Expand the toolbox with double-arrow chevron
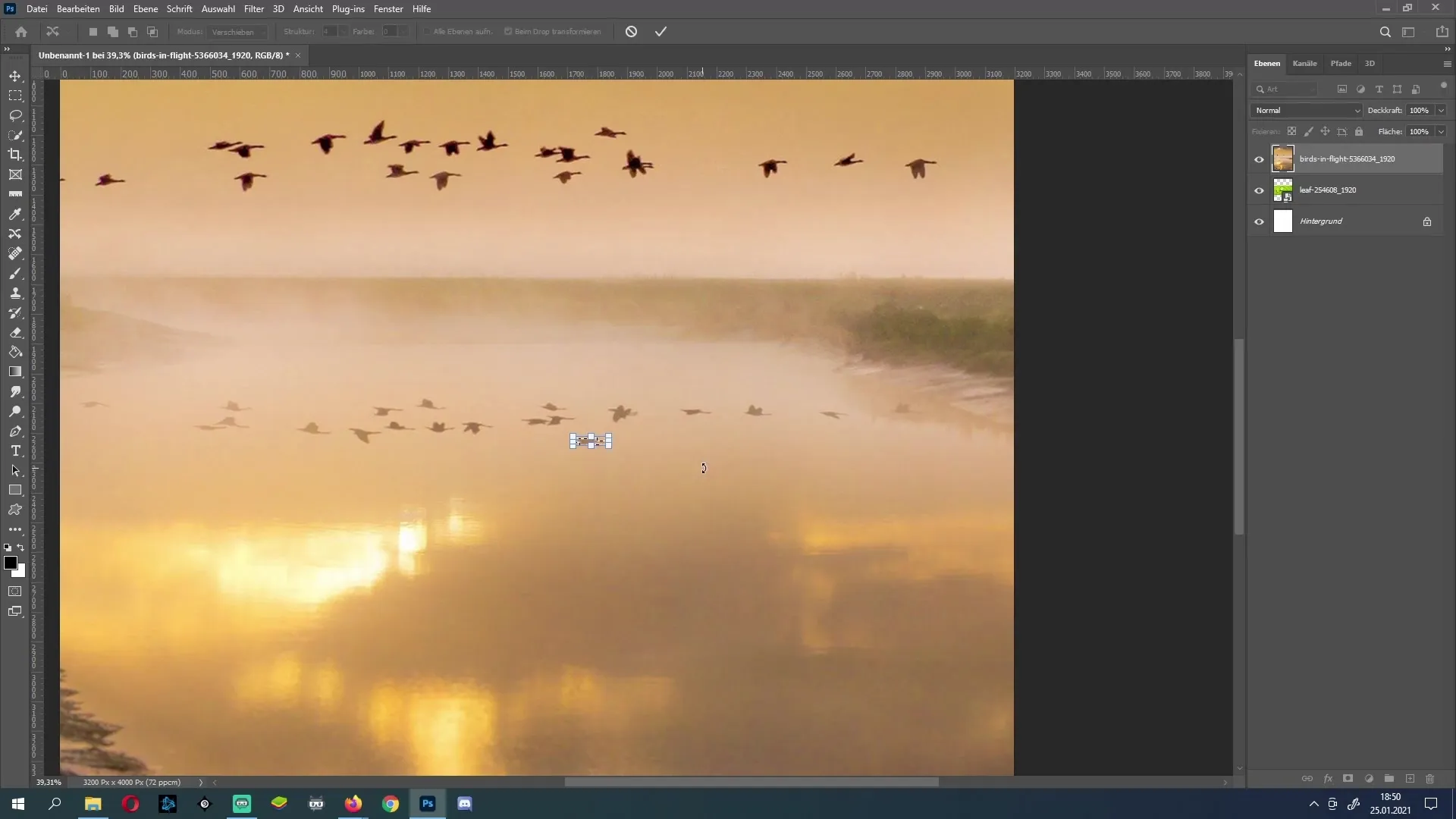Image resolution: width=1456 pixels, height=819 pixels. point(7,49)
